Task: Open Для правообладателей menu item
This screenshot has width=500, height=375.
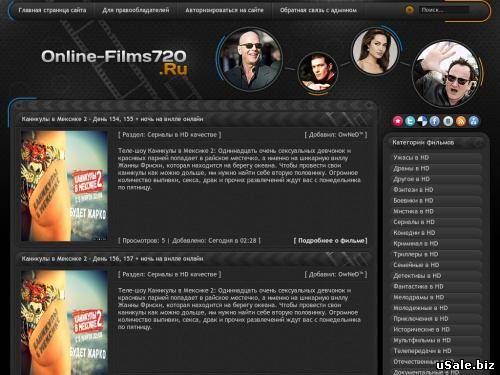Action: tap(136, 10)
